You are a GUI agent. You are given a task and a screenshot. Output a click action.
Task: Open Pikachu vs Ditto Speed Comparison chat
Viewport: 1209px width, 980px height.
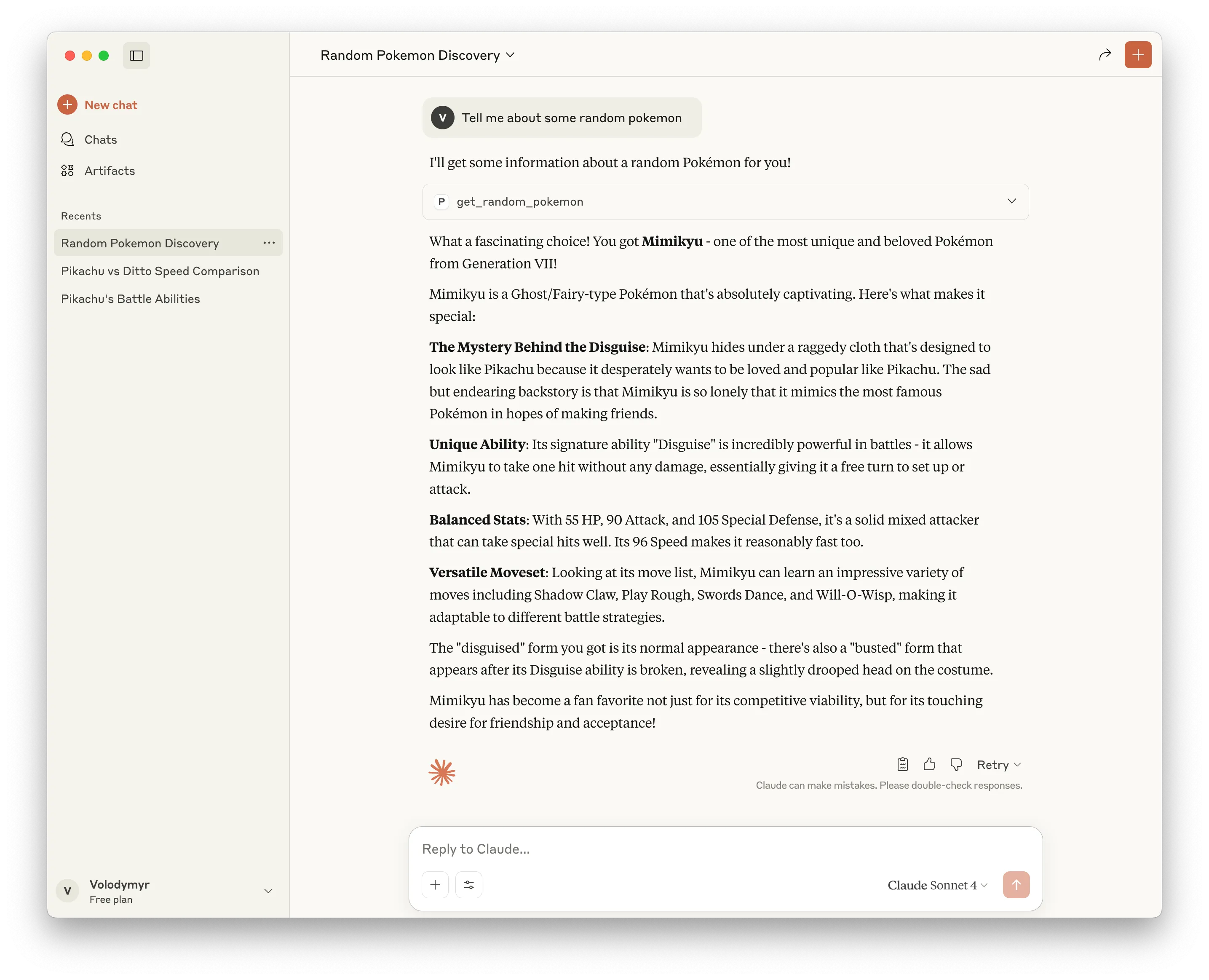160,271
